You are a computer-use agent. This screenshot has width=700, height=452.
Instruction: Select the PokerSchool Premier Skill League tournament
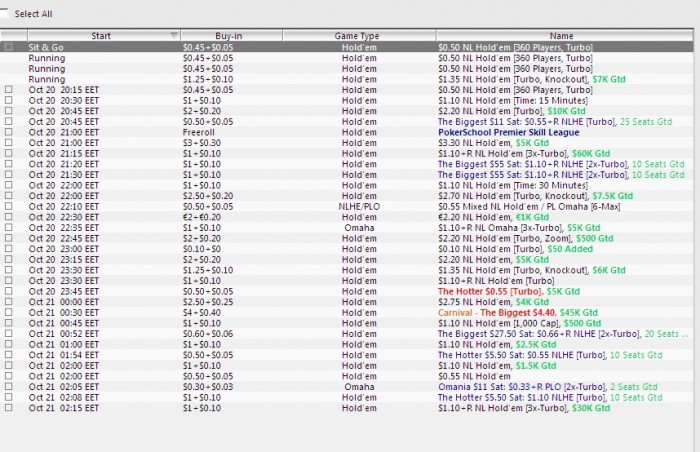point(508,132)
